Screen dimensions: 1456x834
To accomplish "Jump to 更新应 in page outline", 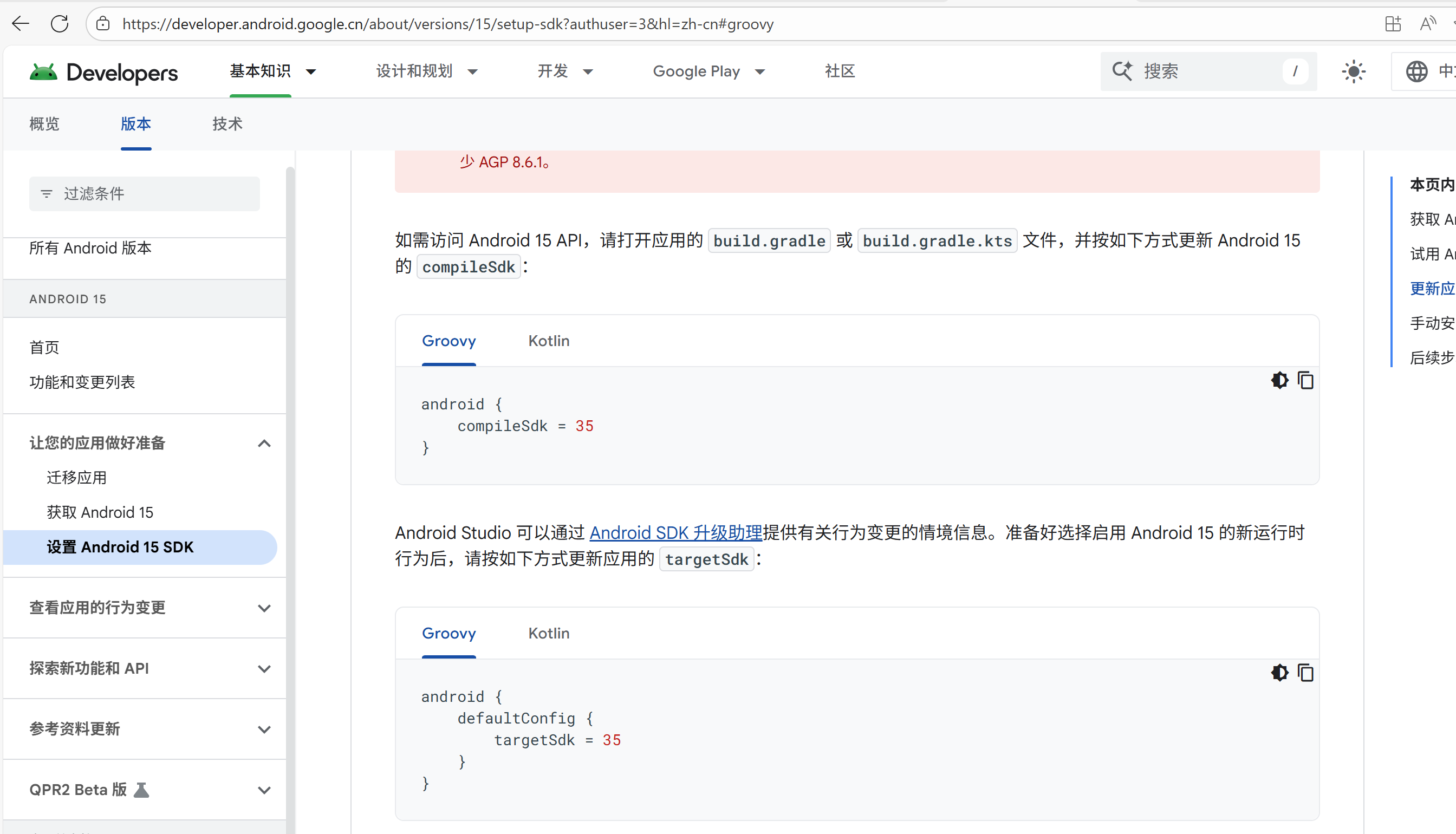I will [x=1432, y=288].
